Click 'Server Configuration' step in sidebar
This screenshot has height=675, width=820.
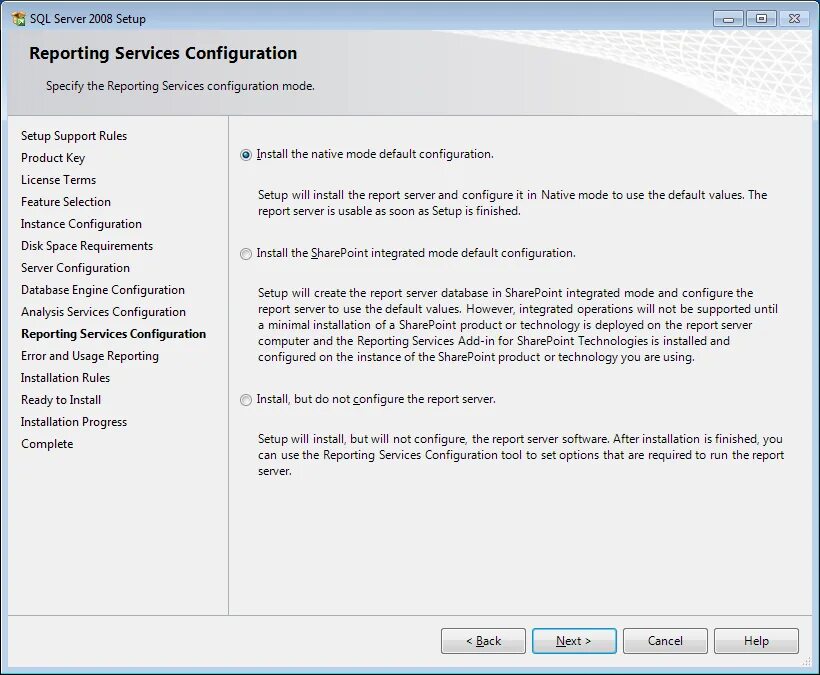pos(75,268)
